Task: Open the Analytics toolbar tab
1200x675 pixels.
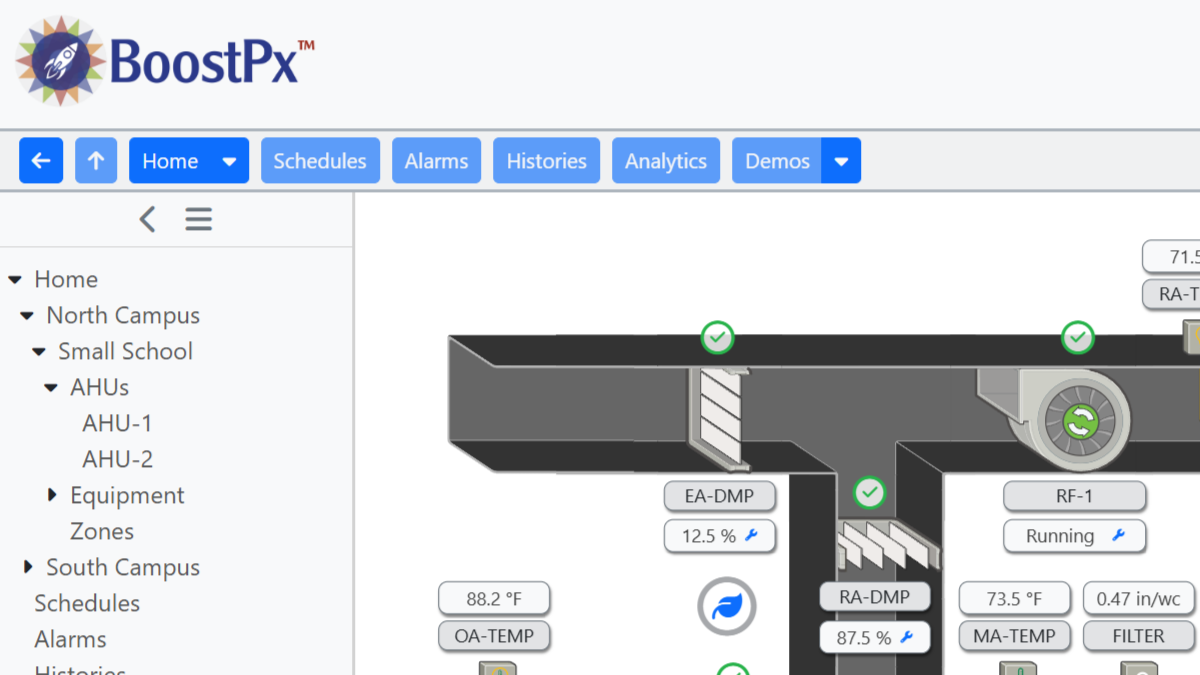Action: pyautogui.click(x=665, y=161)
